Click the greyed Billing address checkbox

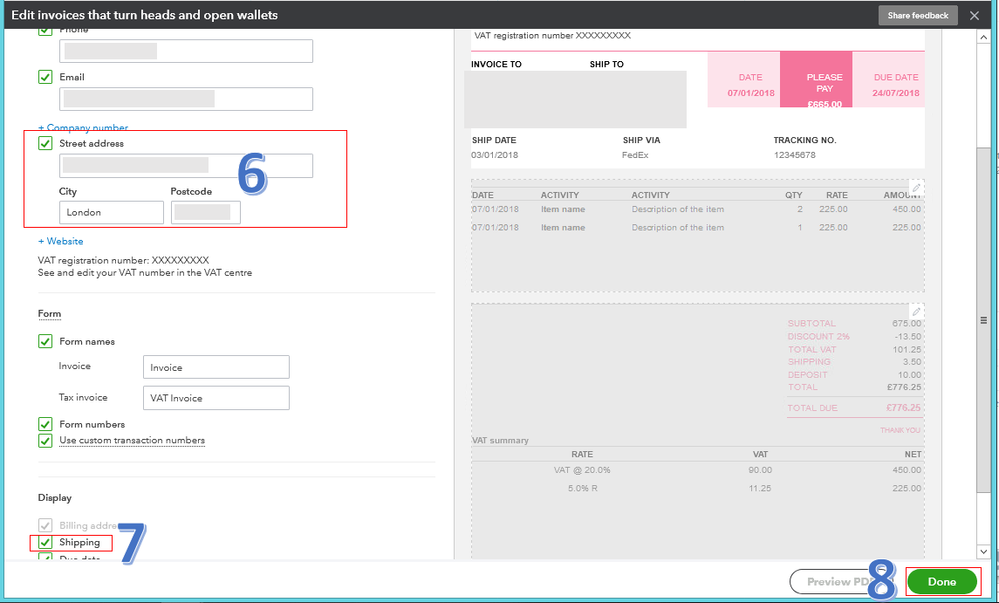point(45,525)
